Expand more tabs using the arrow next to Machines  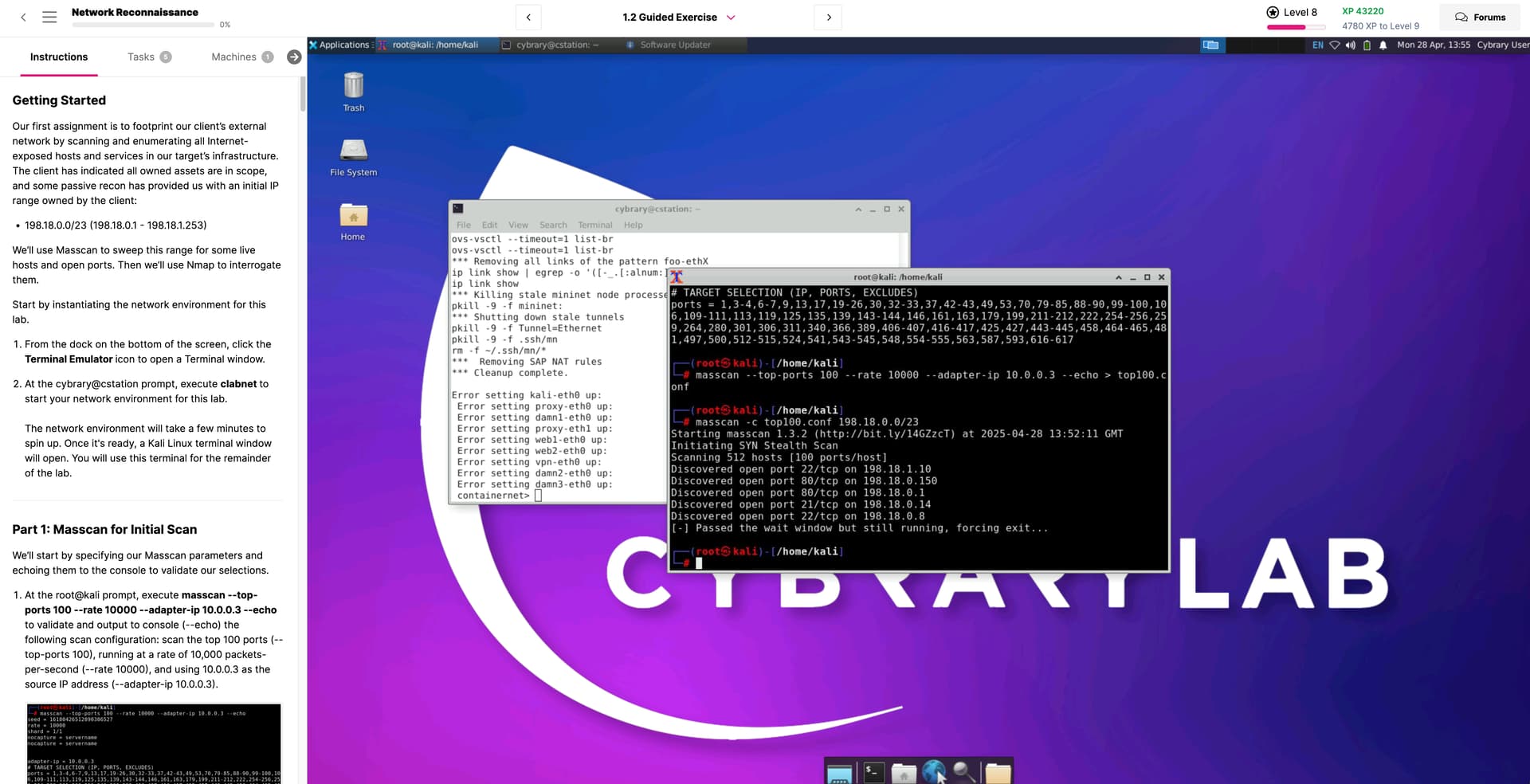click(294, 57)
